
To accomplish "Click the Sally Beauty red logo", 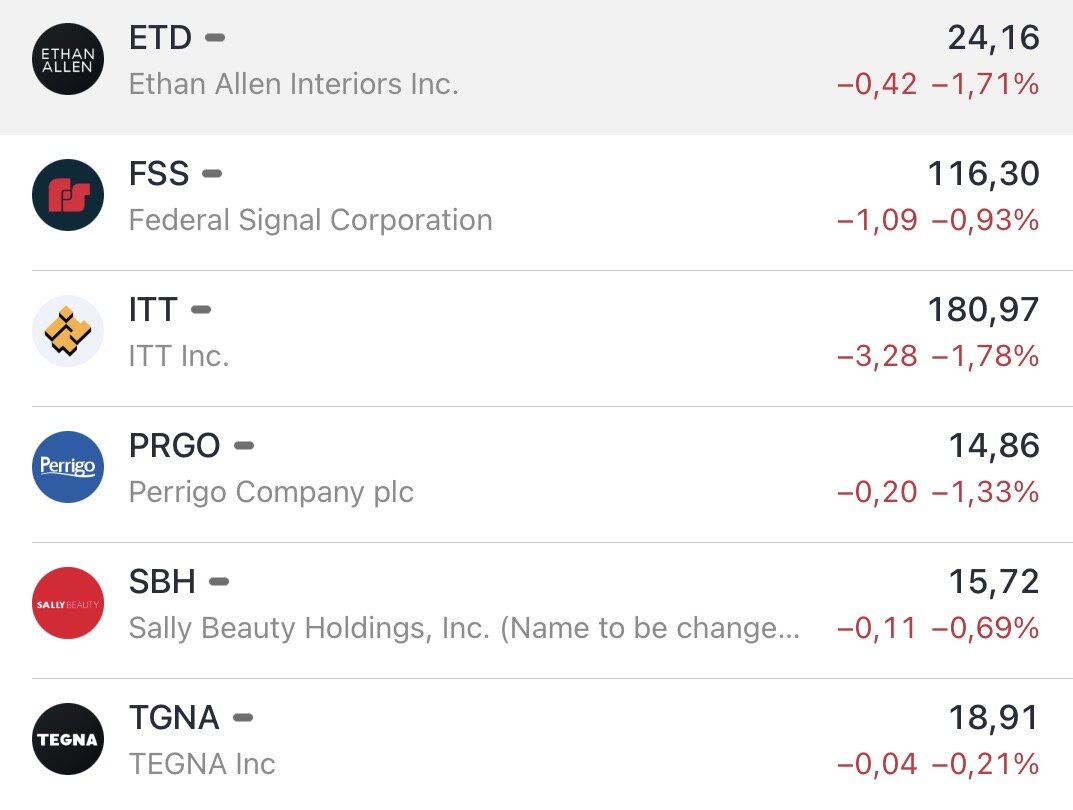I will (x=68, y=603).
